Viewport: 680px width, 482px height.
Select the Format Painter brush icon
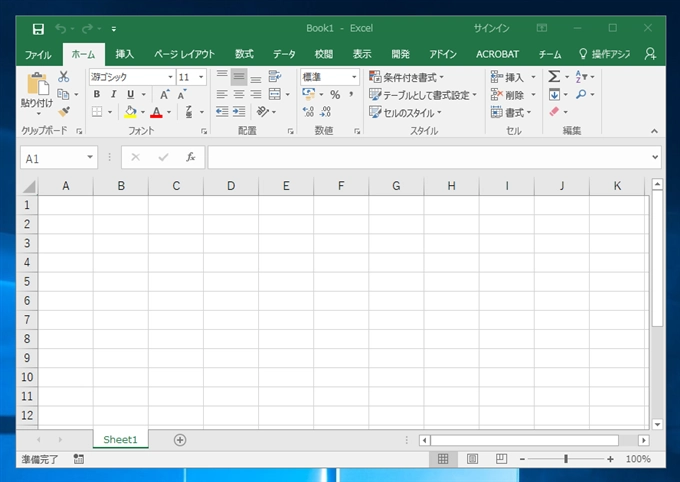click(64, 111)
